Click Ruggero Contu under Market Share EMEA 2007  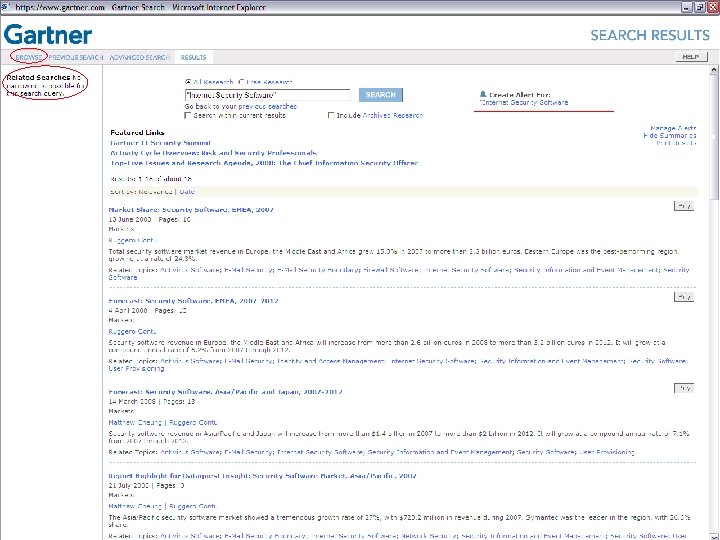tap(133, 240)
